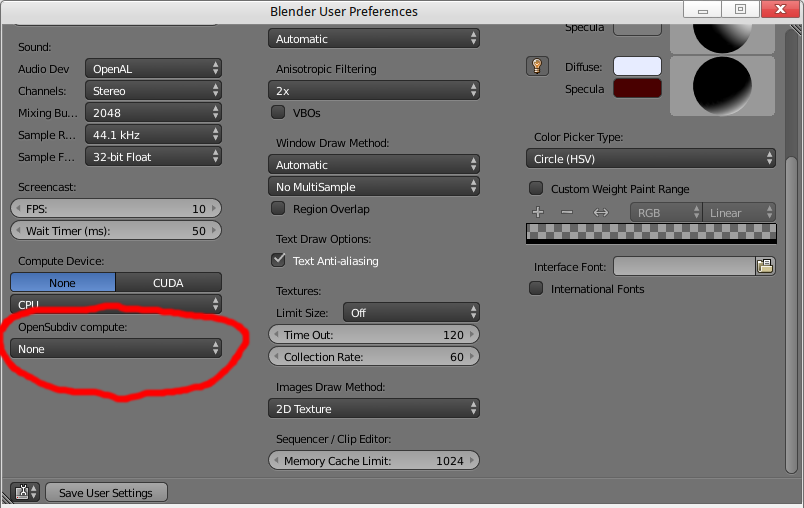
Task: Select None compute device
Action: [63, 282]
